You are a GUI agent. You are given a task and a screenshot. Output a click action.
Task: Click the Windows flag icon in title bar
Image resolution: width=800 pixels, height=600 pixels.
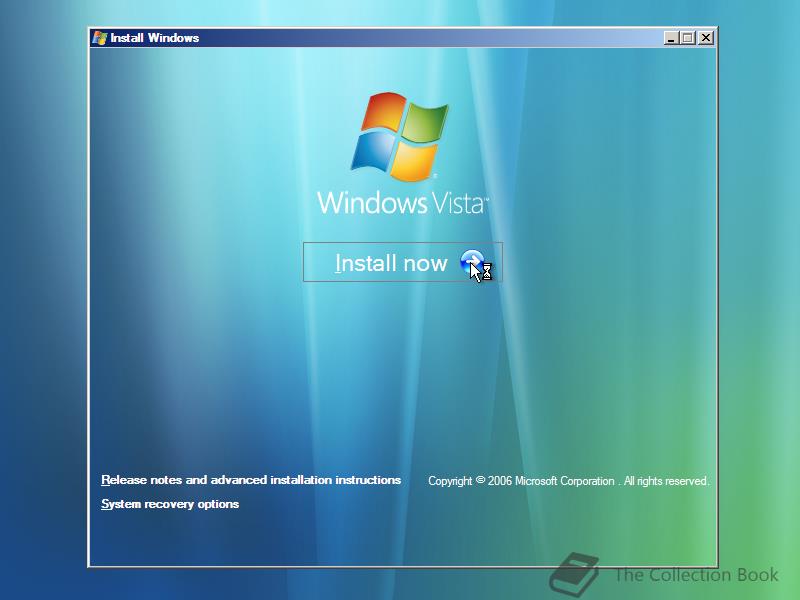(100, 38)
